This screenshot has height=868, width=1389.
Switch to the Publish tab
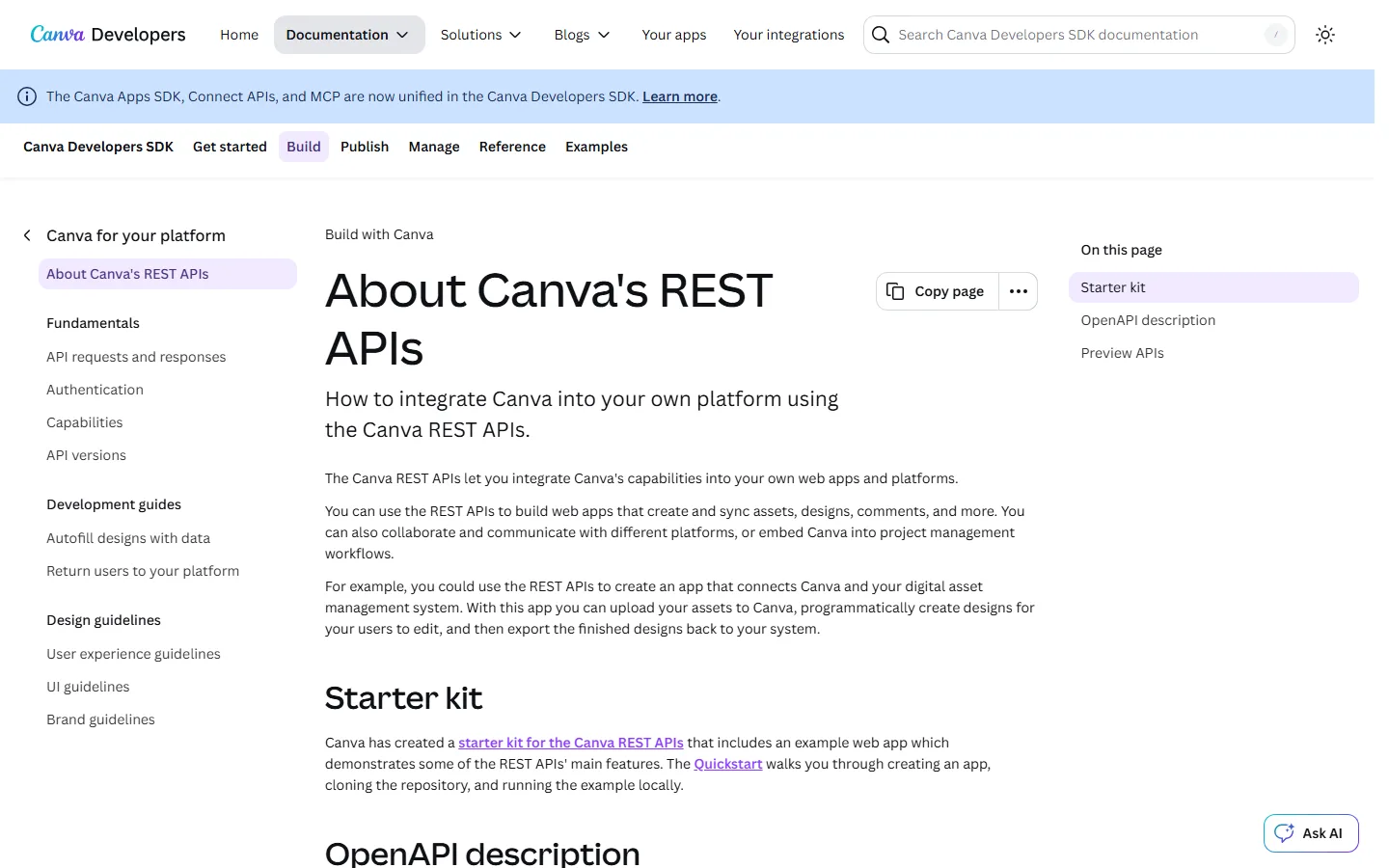pyautogui.click(x=365, y=147)
